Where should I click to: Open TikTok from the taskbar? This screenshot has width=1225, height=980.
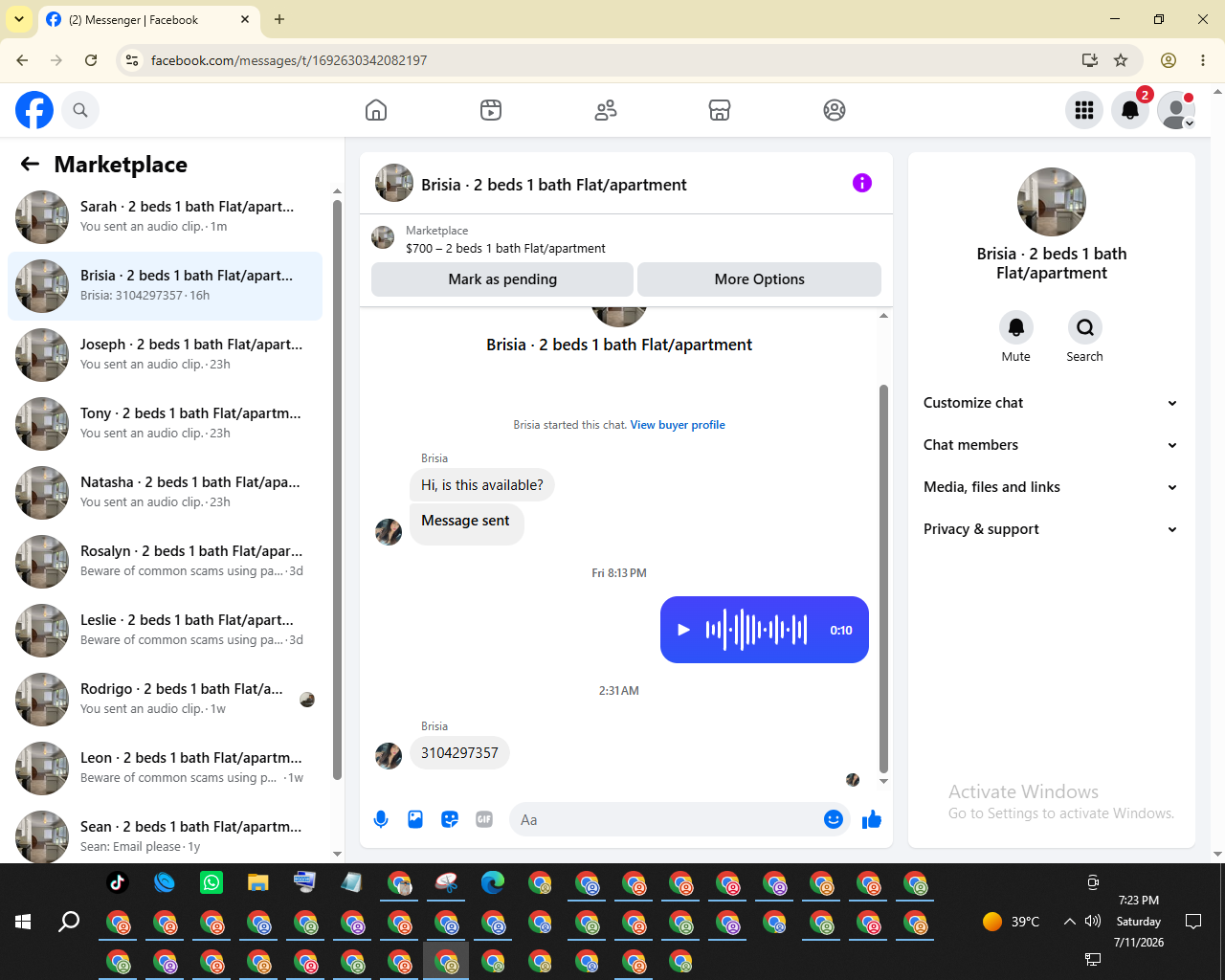click(x=118, y=882)
